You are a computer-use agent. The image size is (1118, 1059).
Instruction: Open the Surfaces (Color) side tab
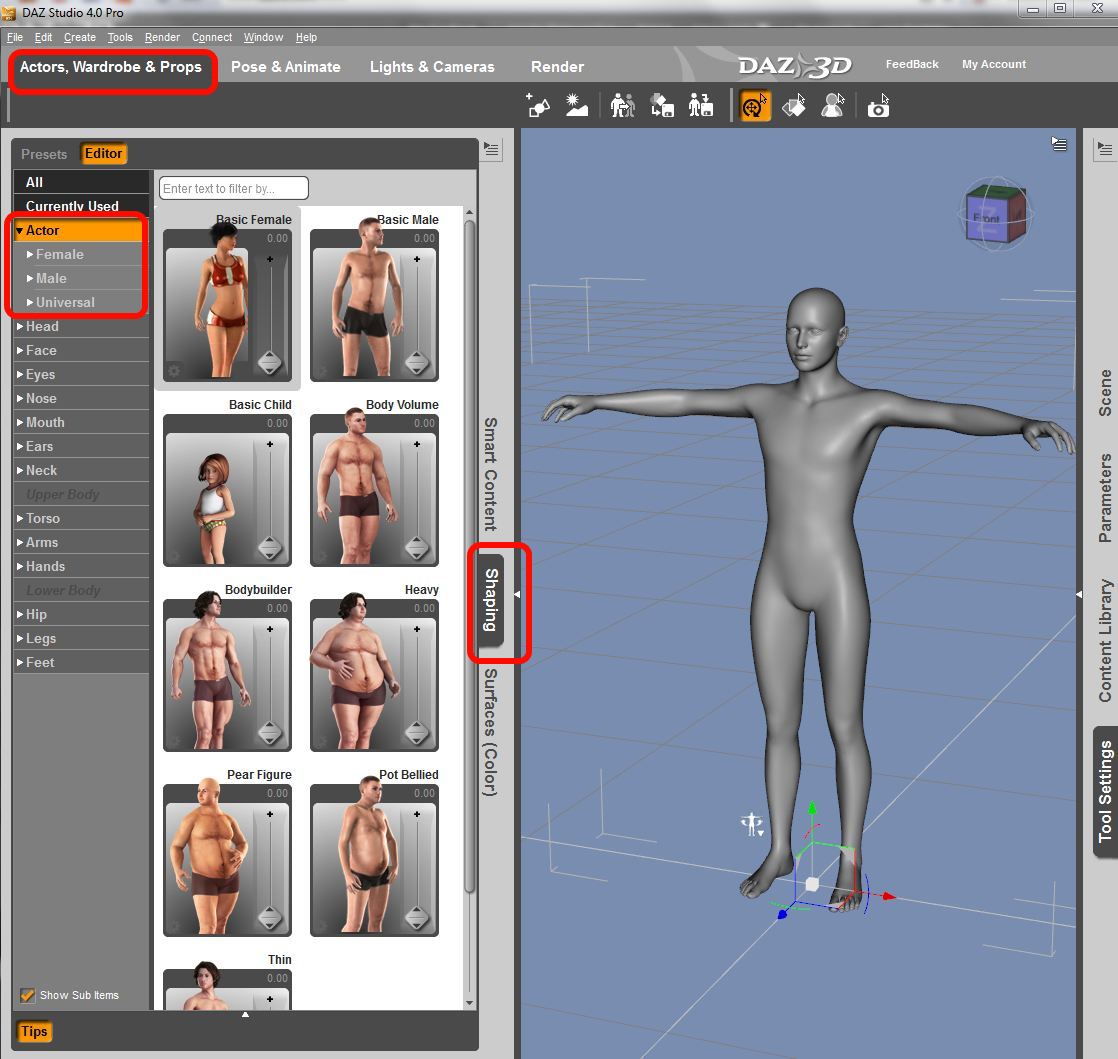491,732
